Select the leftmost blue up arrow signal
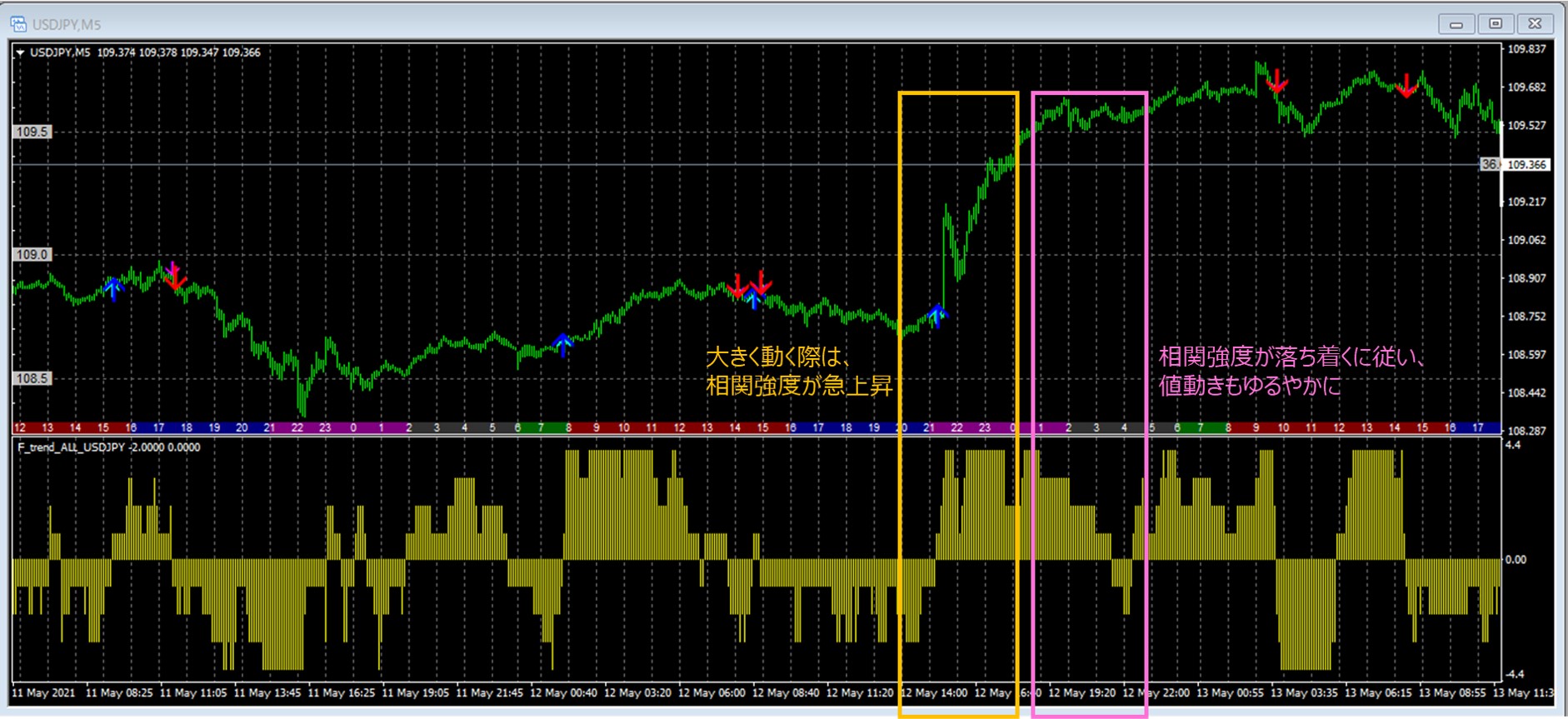 click(x=113, y=288)
